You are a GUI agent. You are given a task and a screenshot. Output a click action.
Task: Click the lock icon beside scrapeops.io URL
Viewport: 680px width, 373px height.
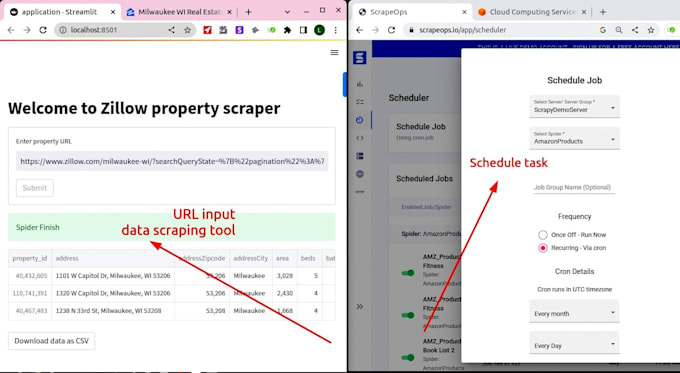[411, 30]
